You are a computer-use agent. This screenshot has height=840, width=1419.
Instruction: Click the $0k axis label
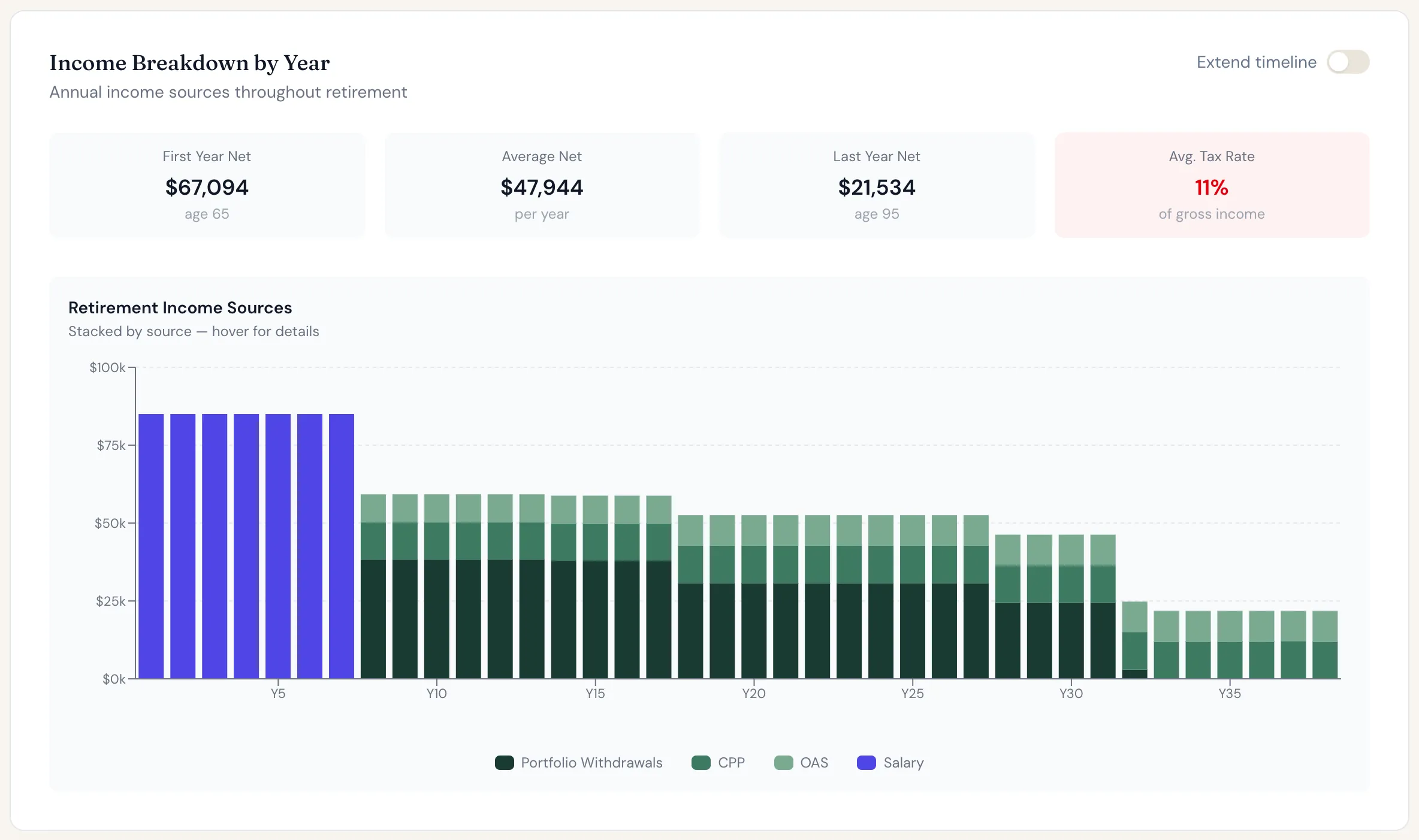114,679
